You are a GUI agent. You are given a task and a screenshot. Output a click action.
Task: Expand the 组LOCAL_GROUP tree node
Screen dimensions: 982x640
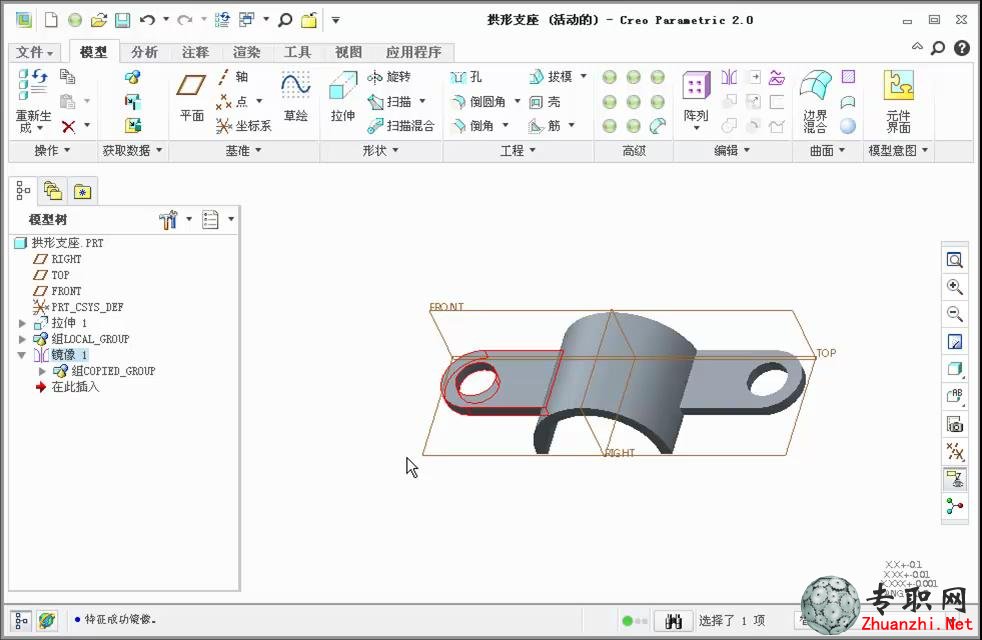pos(22,339)
